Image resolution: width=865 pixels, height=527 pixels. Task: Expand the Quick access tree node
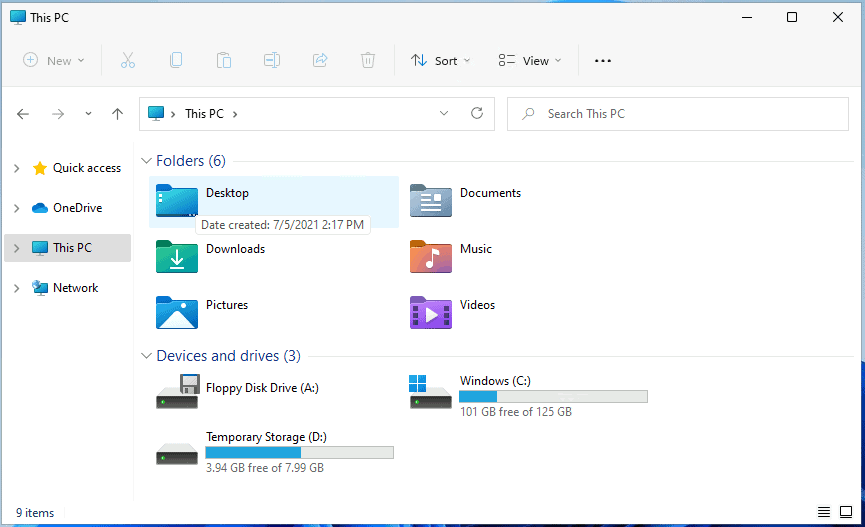click(17, 168)
